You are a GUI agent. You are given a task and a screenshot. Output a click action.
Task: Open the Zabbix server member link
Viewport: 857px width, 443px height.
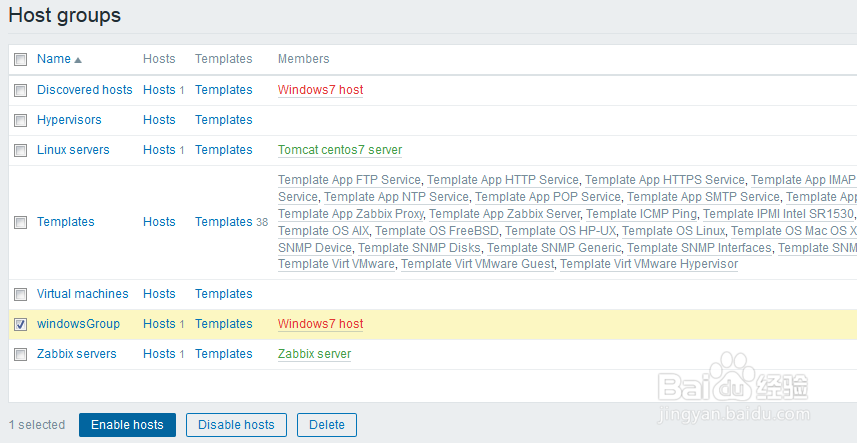[314, 354]
